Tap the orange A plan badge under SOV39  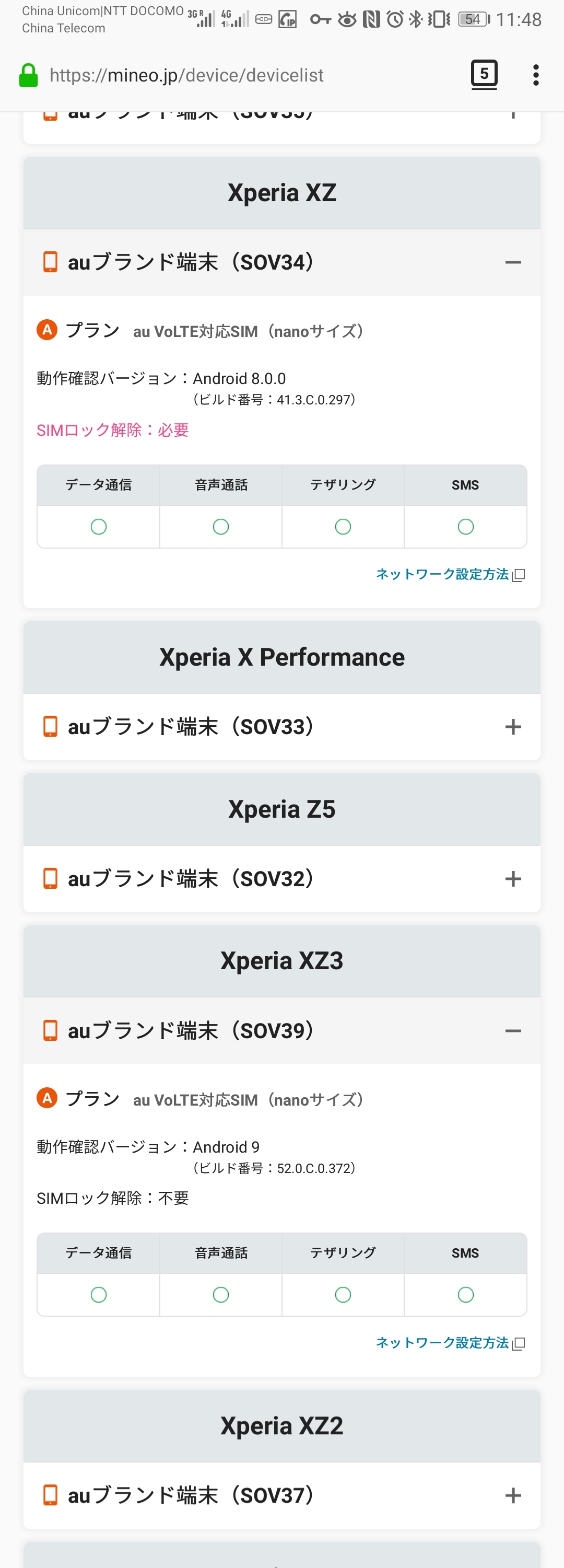coord(47,1098)
